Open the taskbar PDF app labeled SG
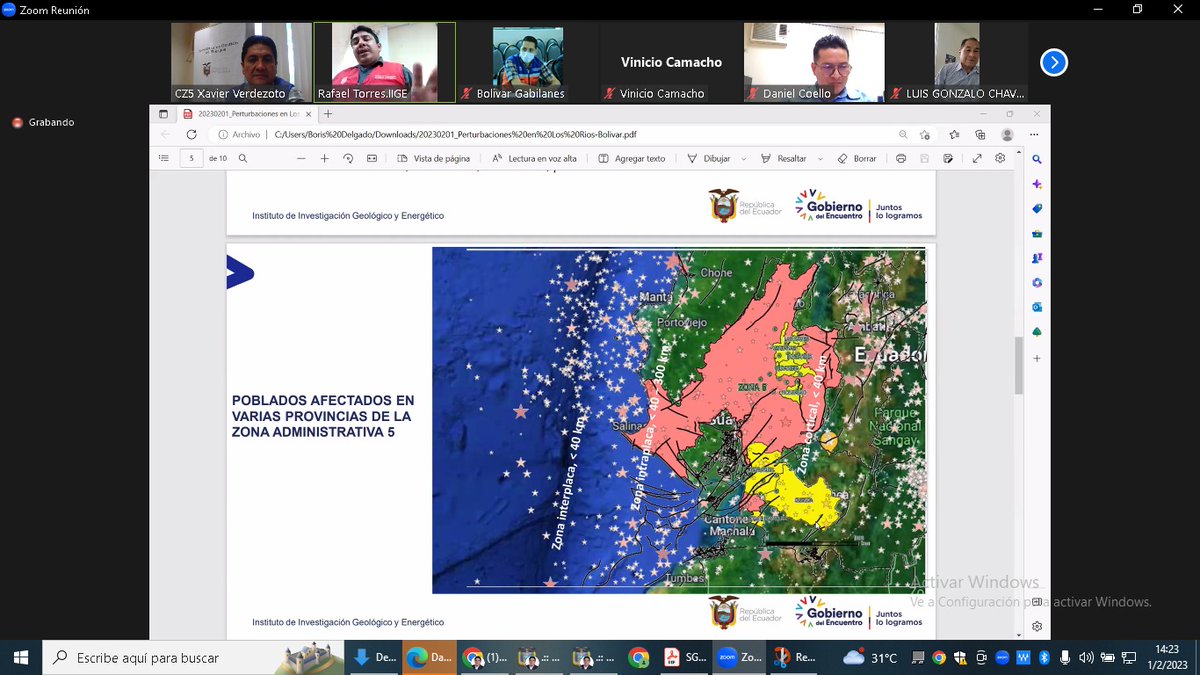 pos(684,657)
